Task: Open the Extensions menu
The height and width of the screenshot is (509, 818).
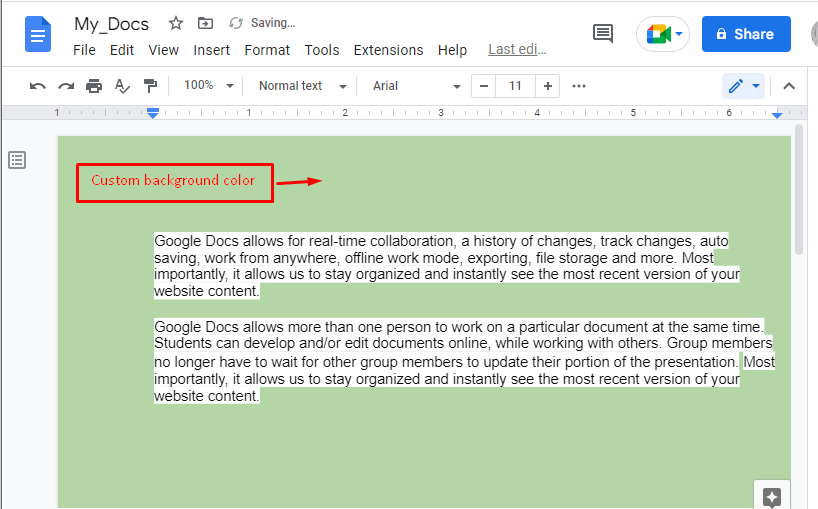Action: pos(388,50)
